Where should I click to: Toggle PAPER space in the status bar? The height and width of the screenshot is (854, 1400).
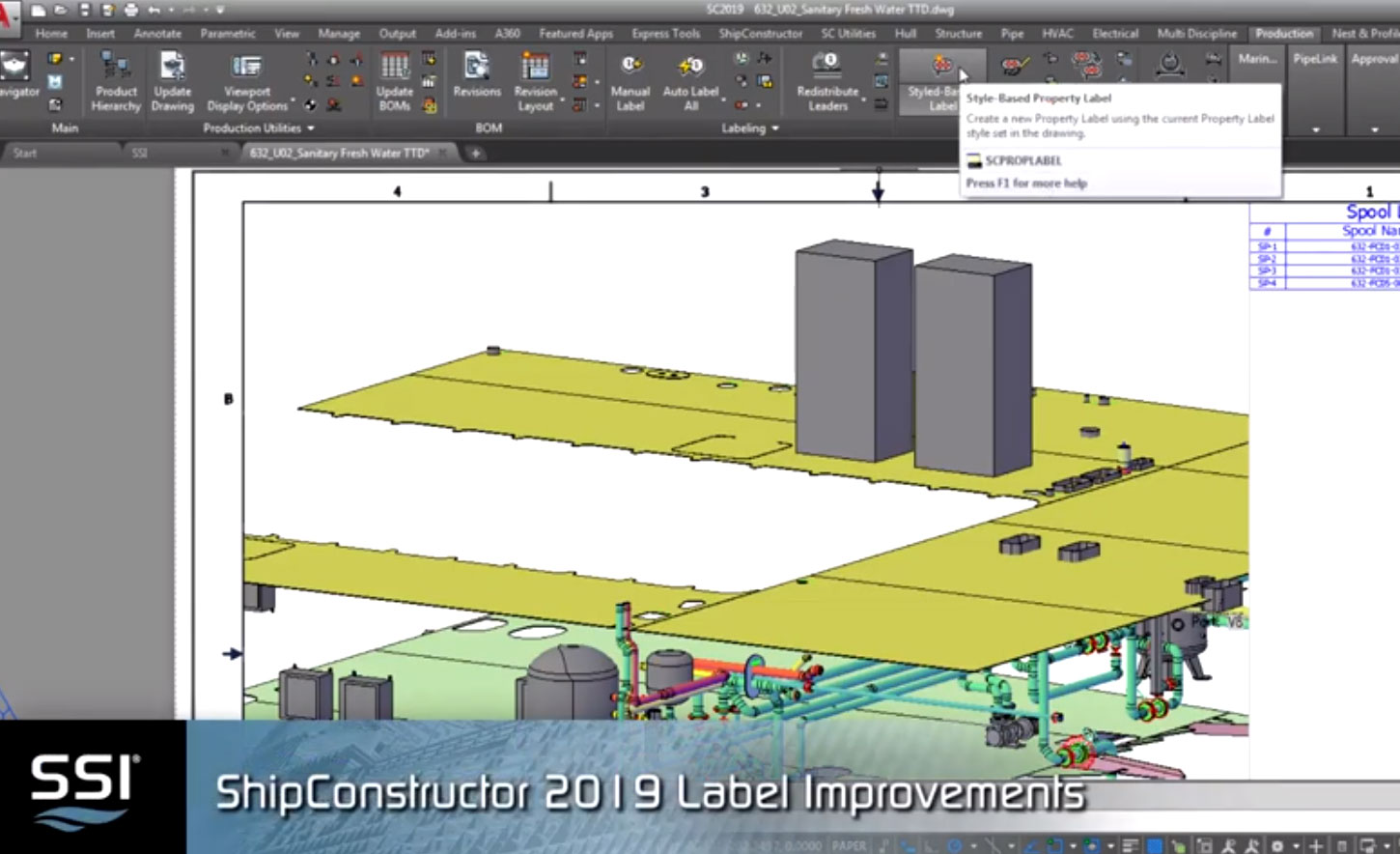[850, 844]
